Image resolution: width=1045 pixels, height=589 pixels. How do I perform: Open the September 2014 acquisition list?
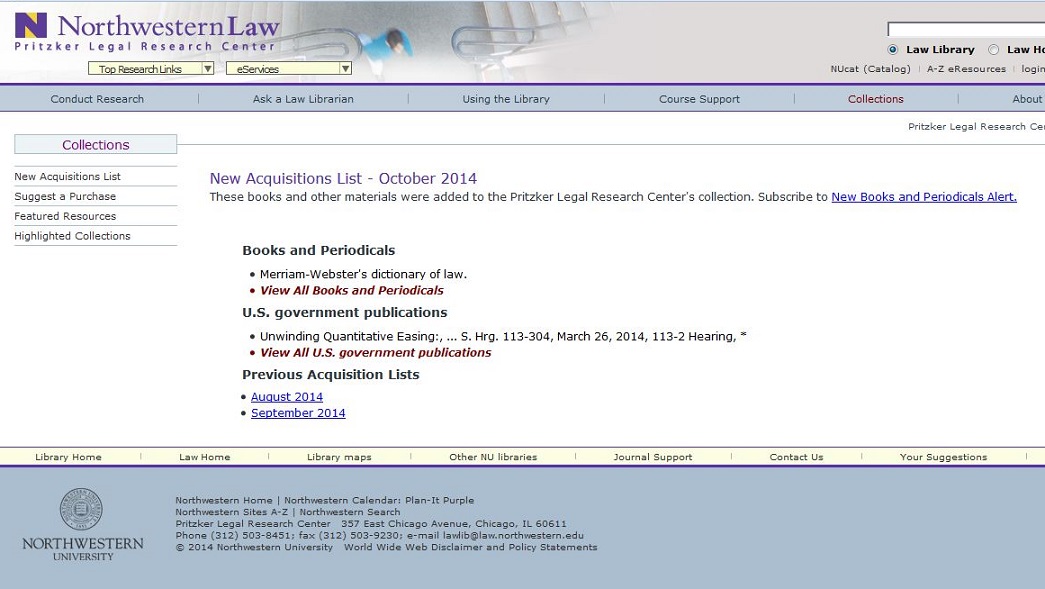[298, 413]
